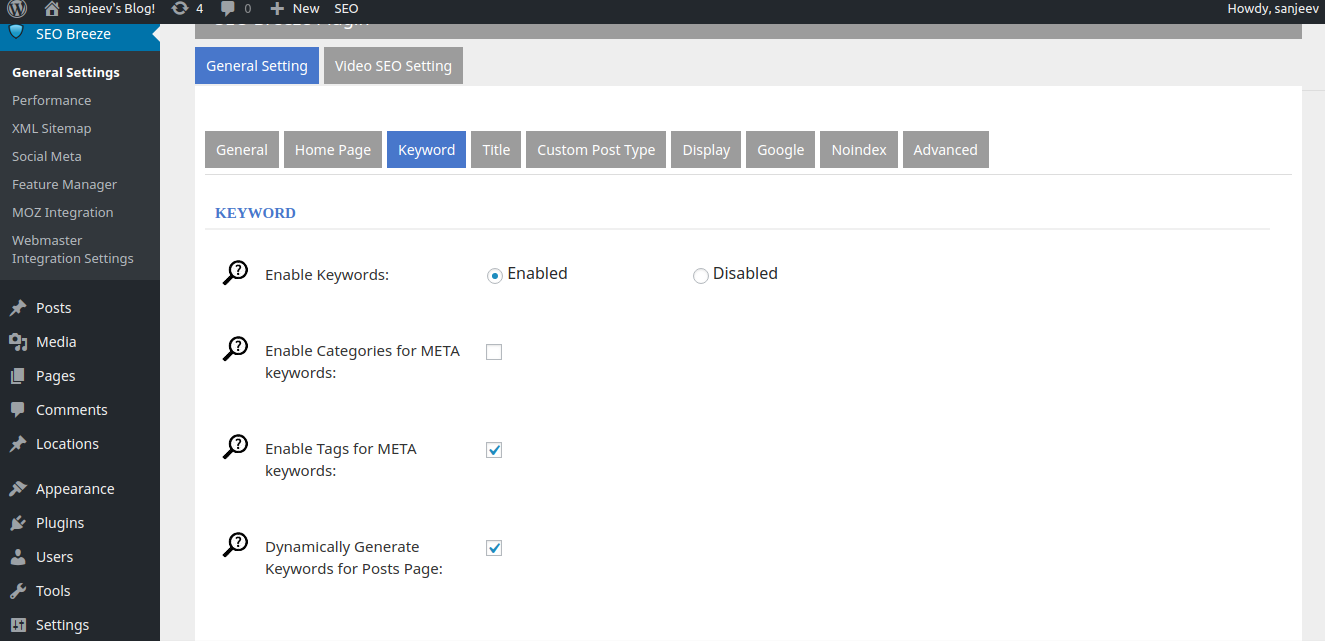Select the Disabled radio button for keywords
Viewport: 1325px width, 641px height.
coord(701,276)
